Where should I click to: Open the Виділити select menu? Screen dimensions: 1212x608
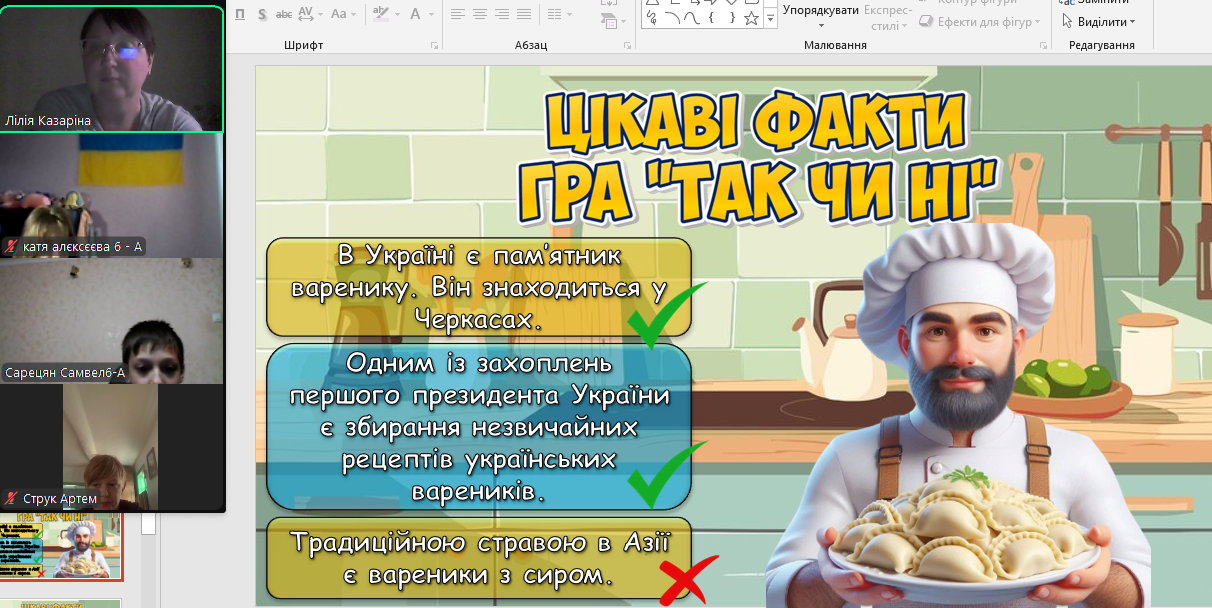(x=1098, y=22)
